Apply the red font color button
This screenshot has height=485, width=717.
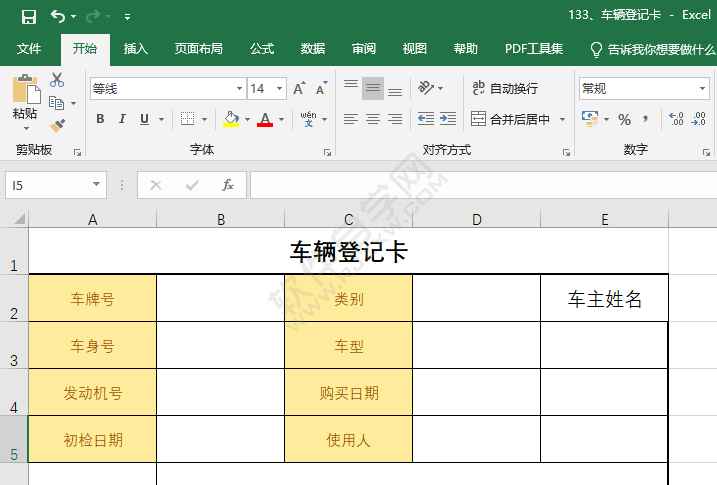tap(265, 119)
